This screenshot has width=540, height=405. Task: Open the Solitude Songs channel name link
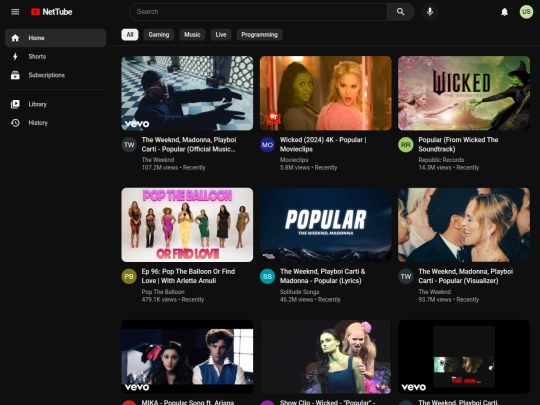tap(300, 292)
